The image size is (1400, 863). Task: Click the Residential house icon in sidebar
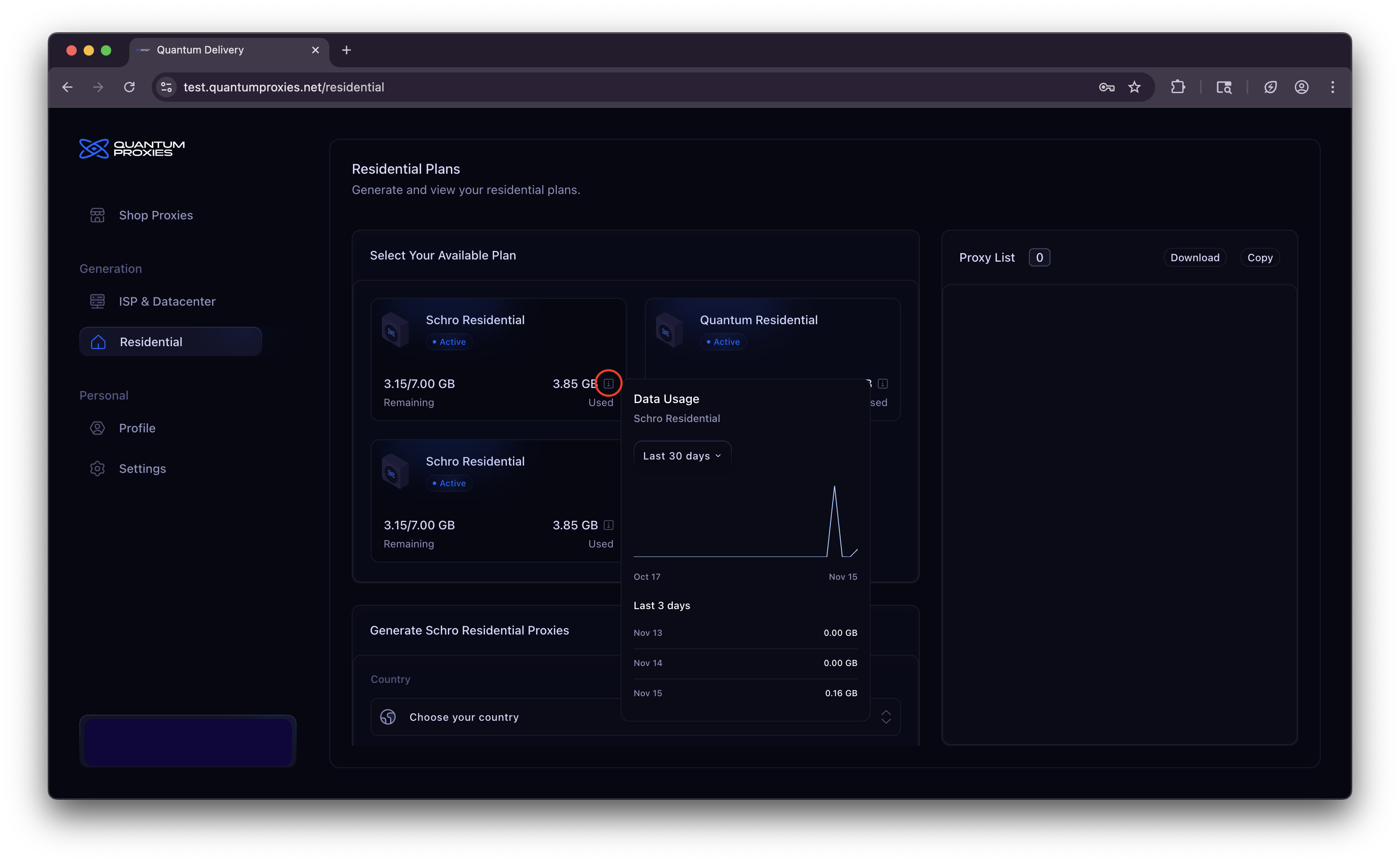coord(98,342)
